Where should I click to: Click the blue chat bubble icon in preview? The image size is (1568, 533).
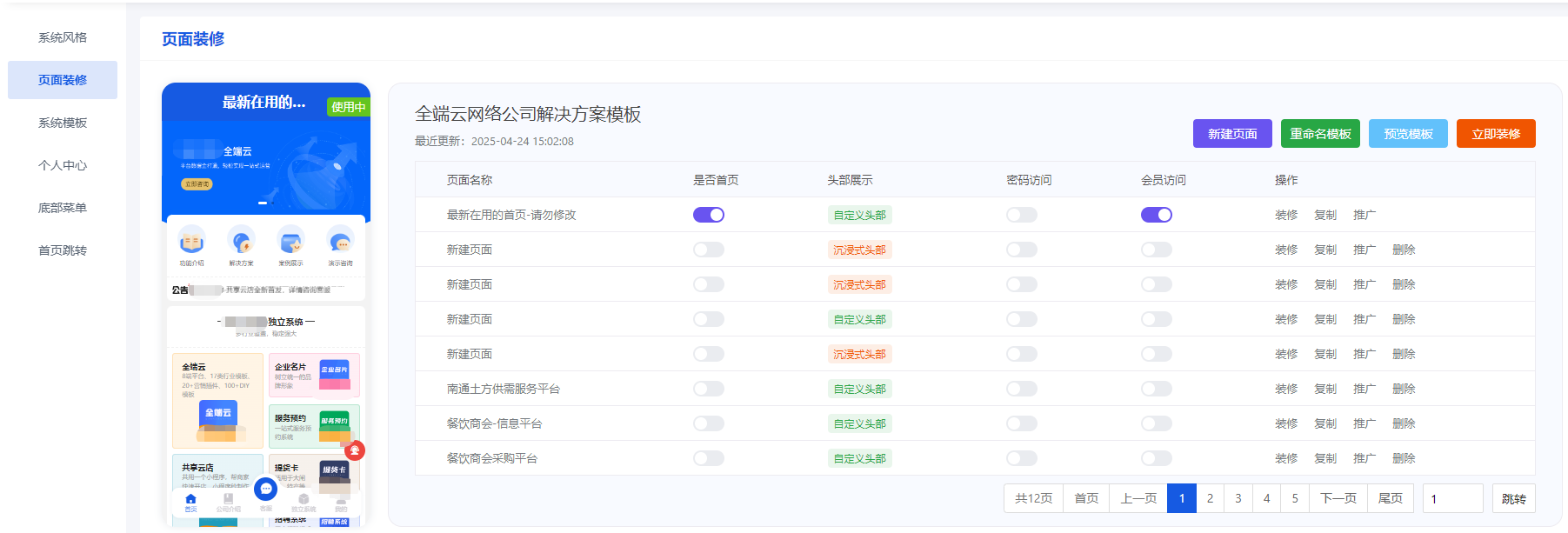point(266,490)
